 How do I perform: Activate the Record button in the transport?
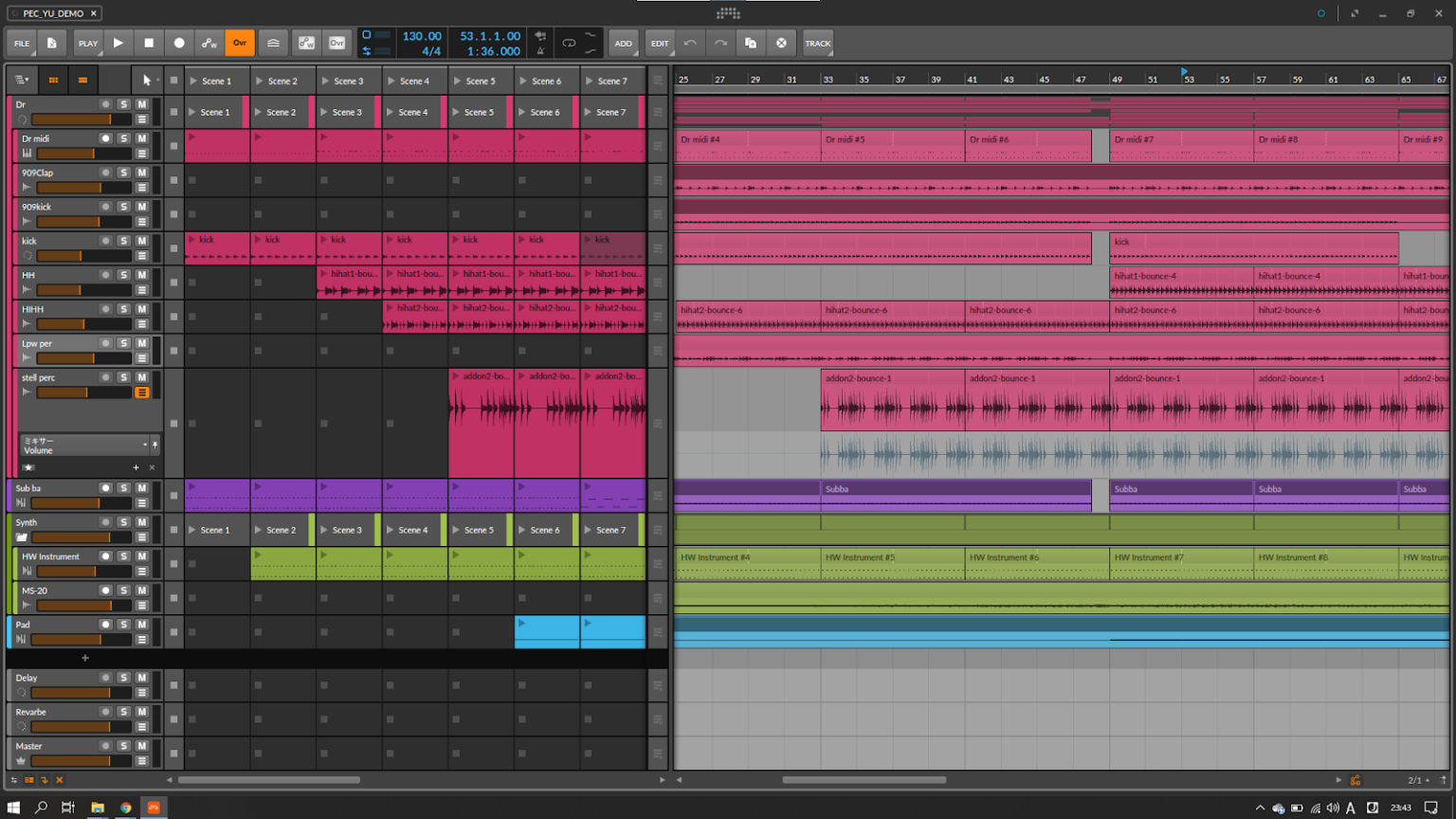click(x=178, y=43)
